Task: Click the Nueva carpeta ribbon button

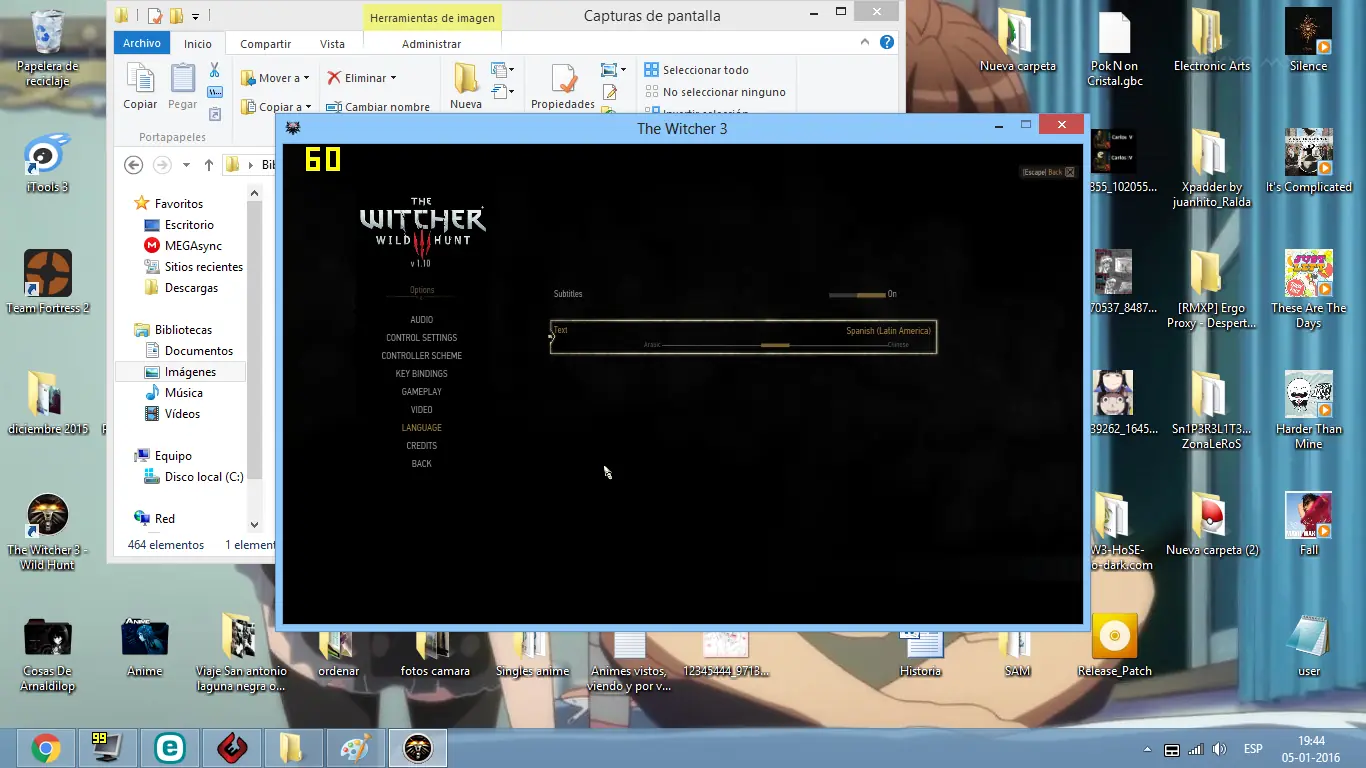Action: point(466,86)
